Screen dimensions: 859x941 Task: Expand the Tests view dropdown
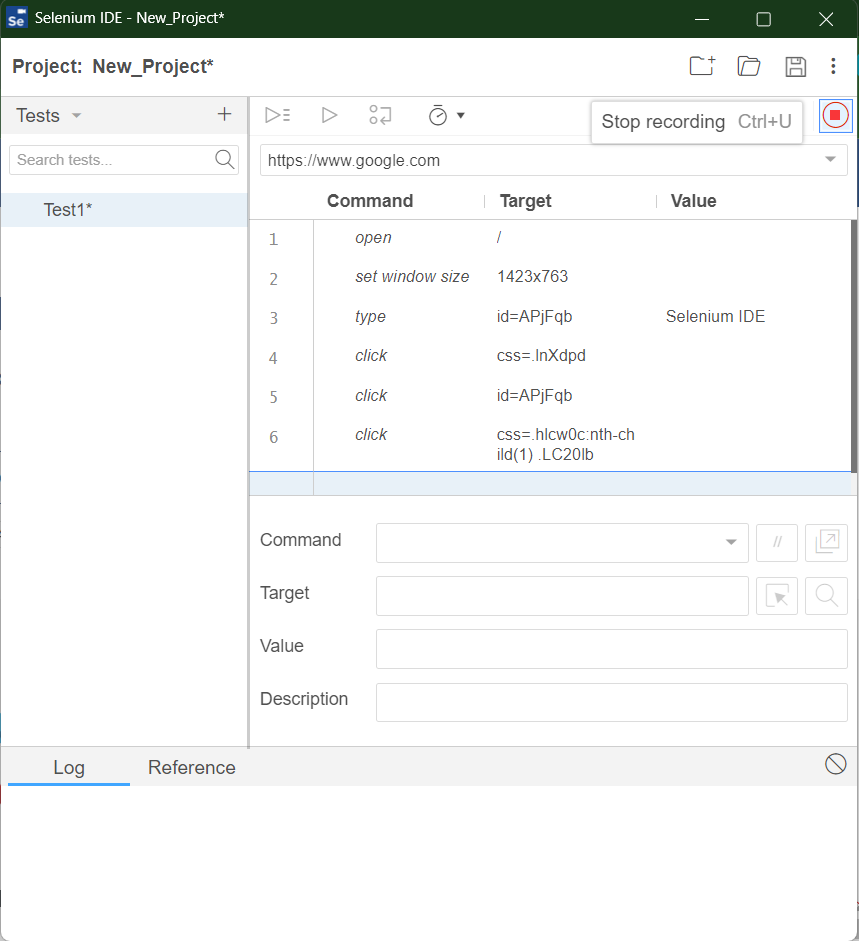click(76, 115)
